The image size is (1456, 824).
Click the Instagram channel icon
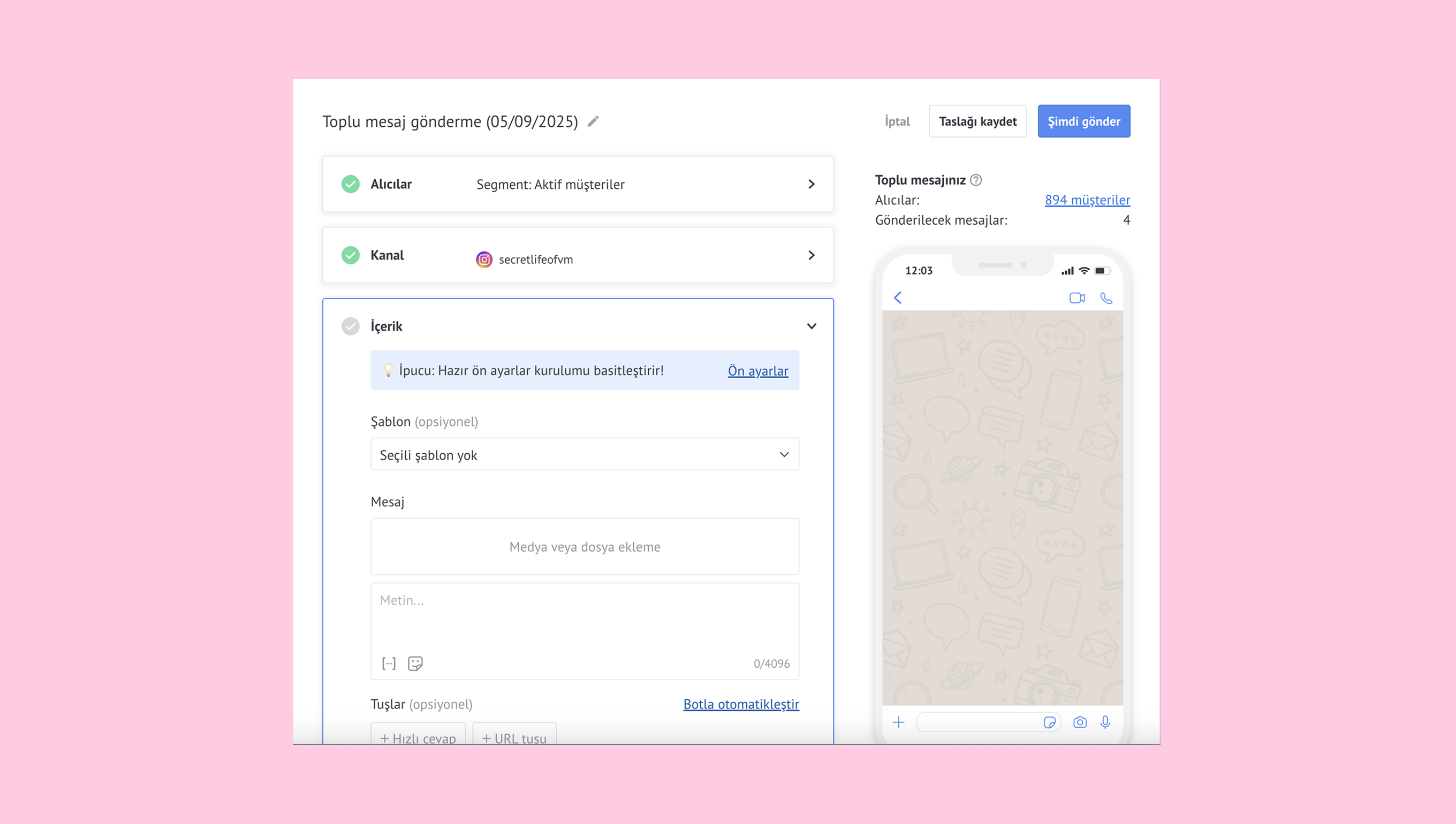484,259
